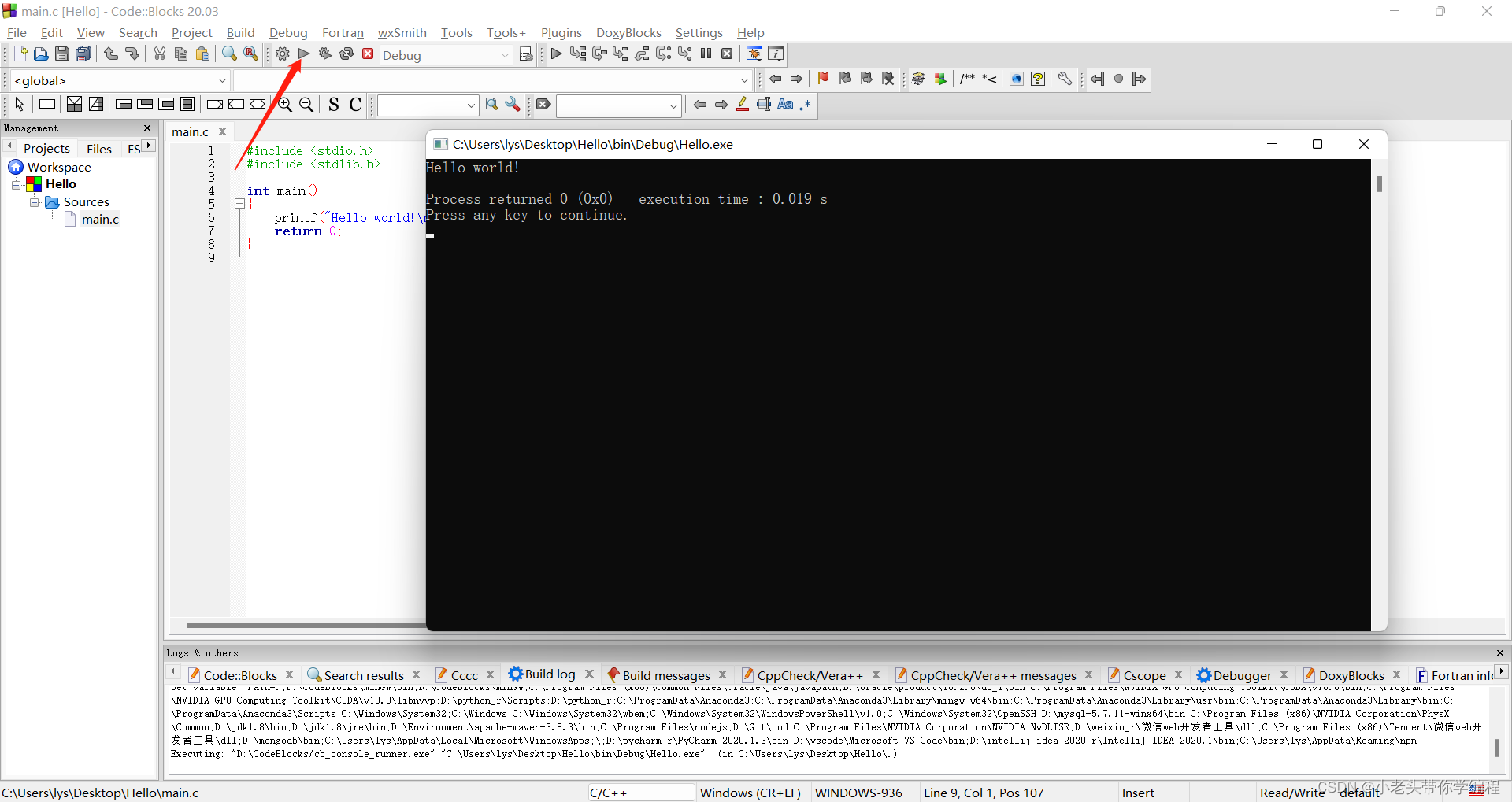Click the editor horizontal scrollbar
The width and height of the screenshot is (1512, 802).
click(x=306, y=625)
